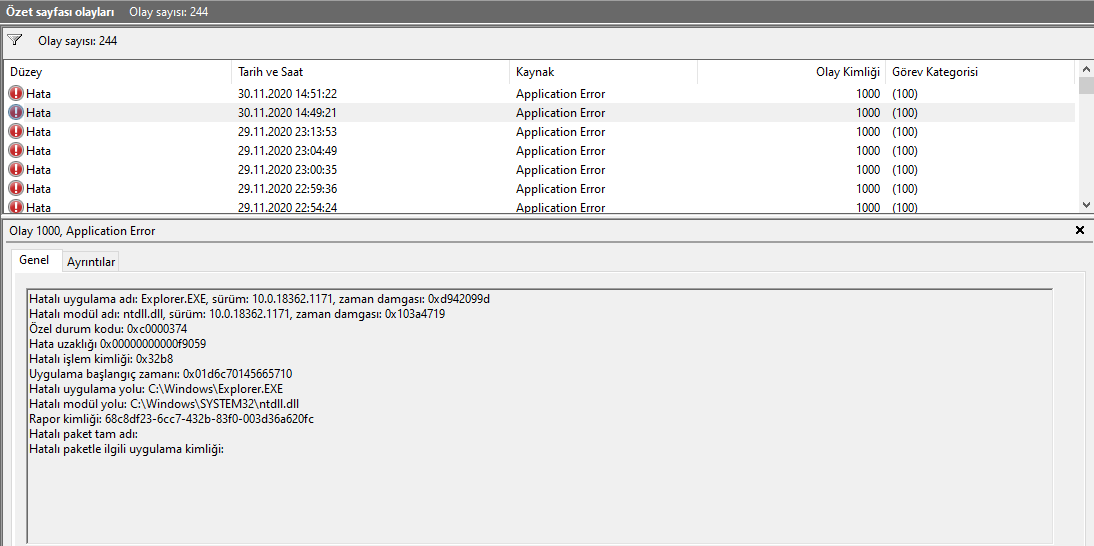Click the Kaynak column header

pos(603,73)
